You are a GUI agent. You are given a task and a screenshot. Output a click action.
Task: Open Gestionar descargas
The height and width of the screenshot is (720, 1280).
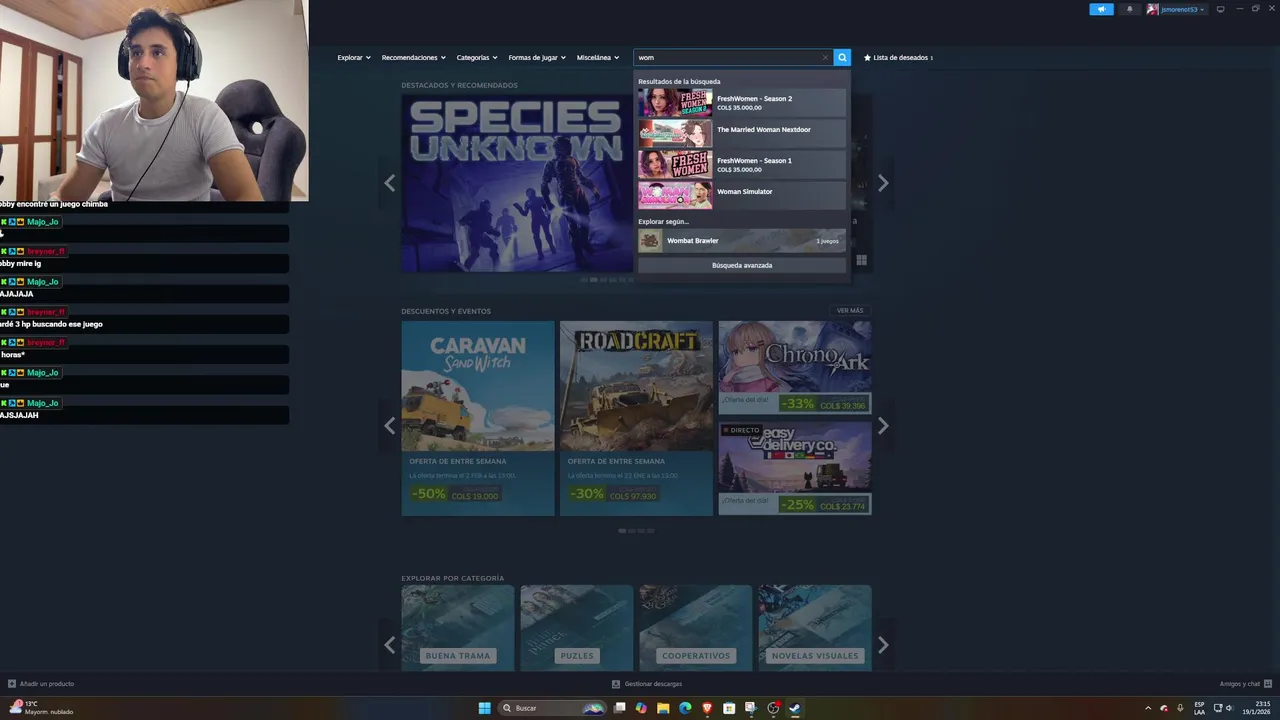[x=647, y=684]
